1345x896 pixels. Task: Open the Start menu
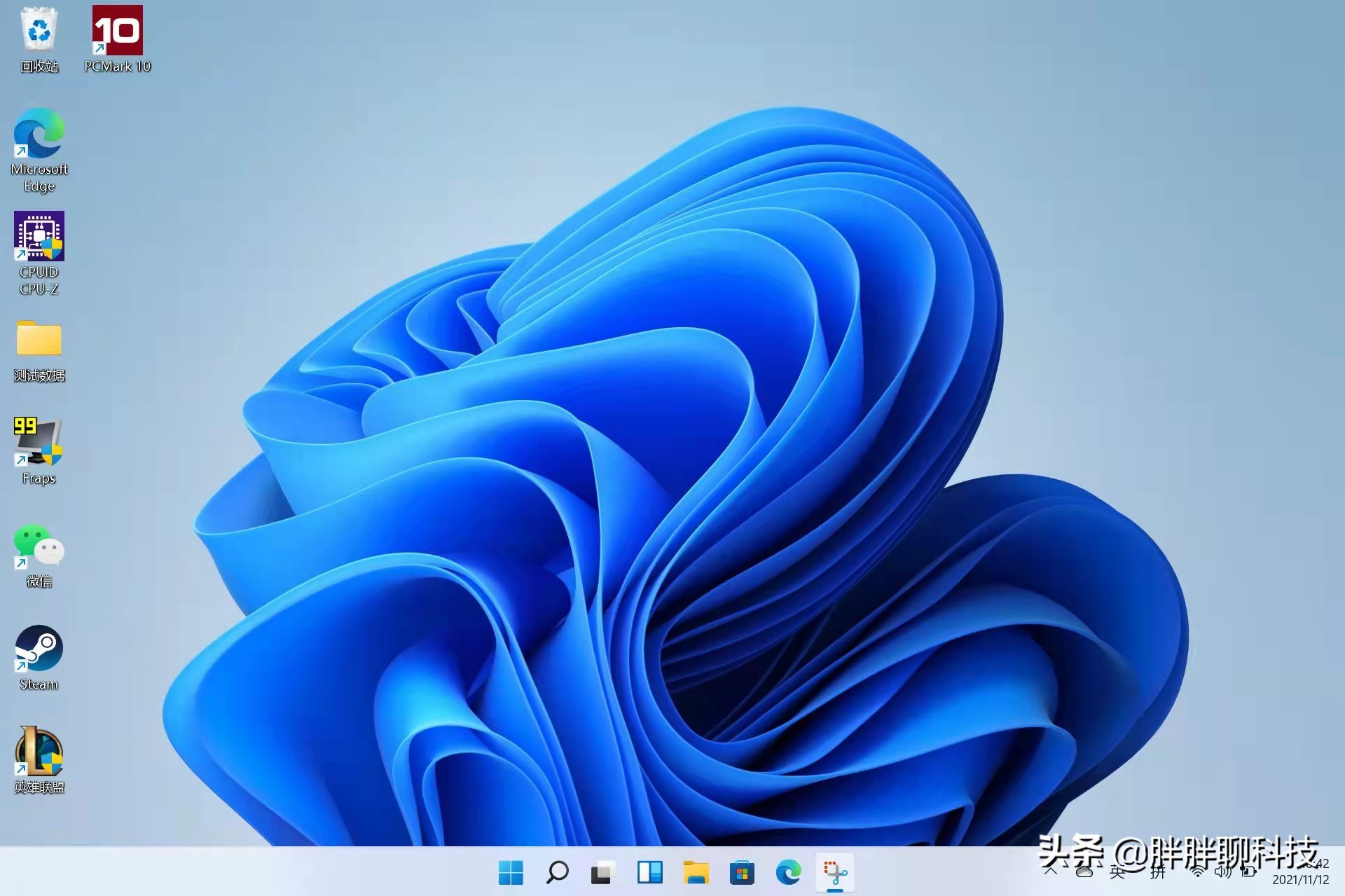tap(511, 874)
